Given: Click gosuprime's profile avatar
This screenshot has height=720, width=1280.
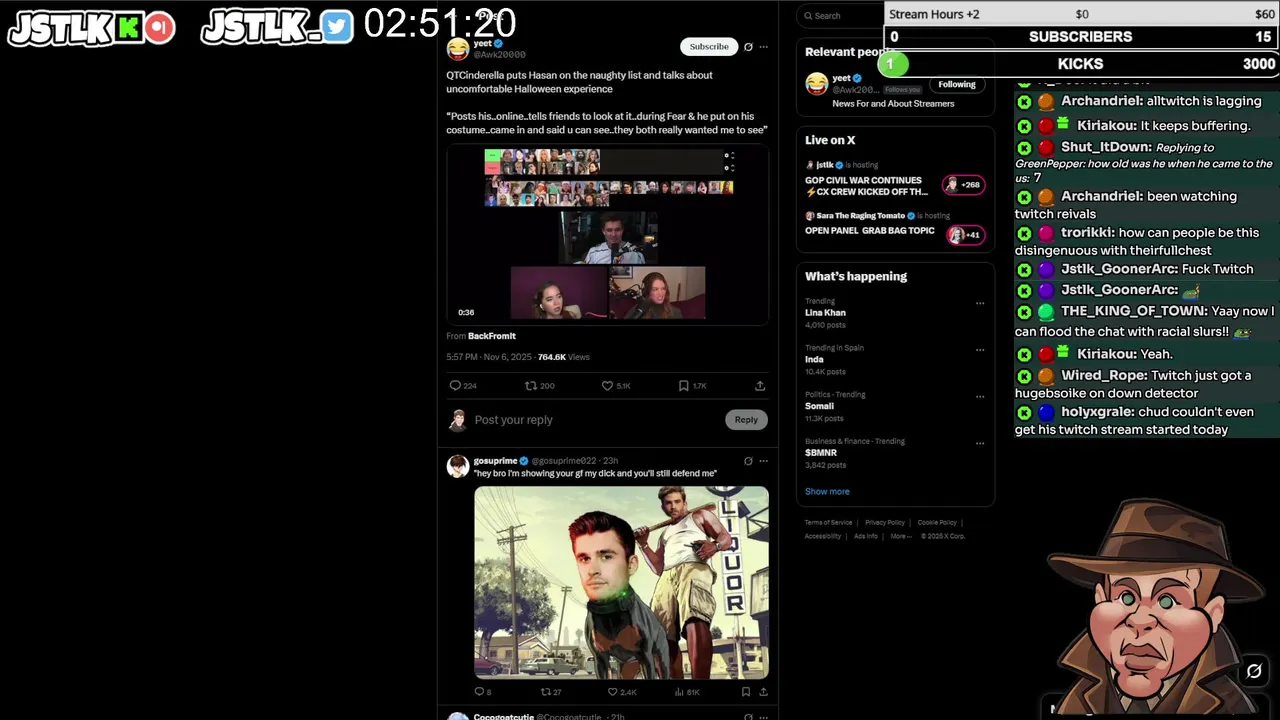Looking at the screenshot, I should (458, 467).
